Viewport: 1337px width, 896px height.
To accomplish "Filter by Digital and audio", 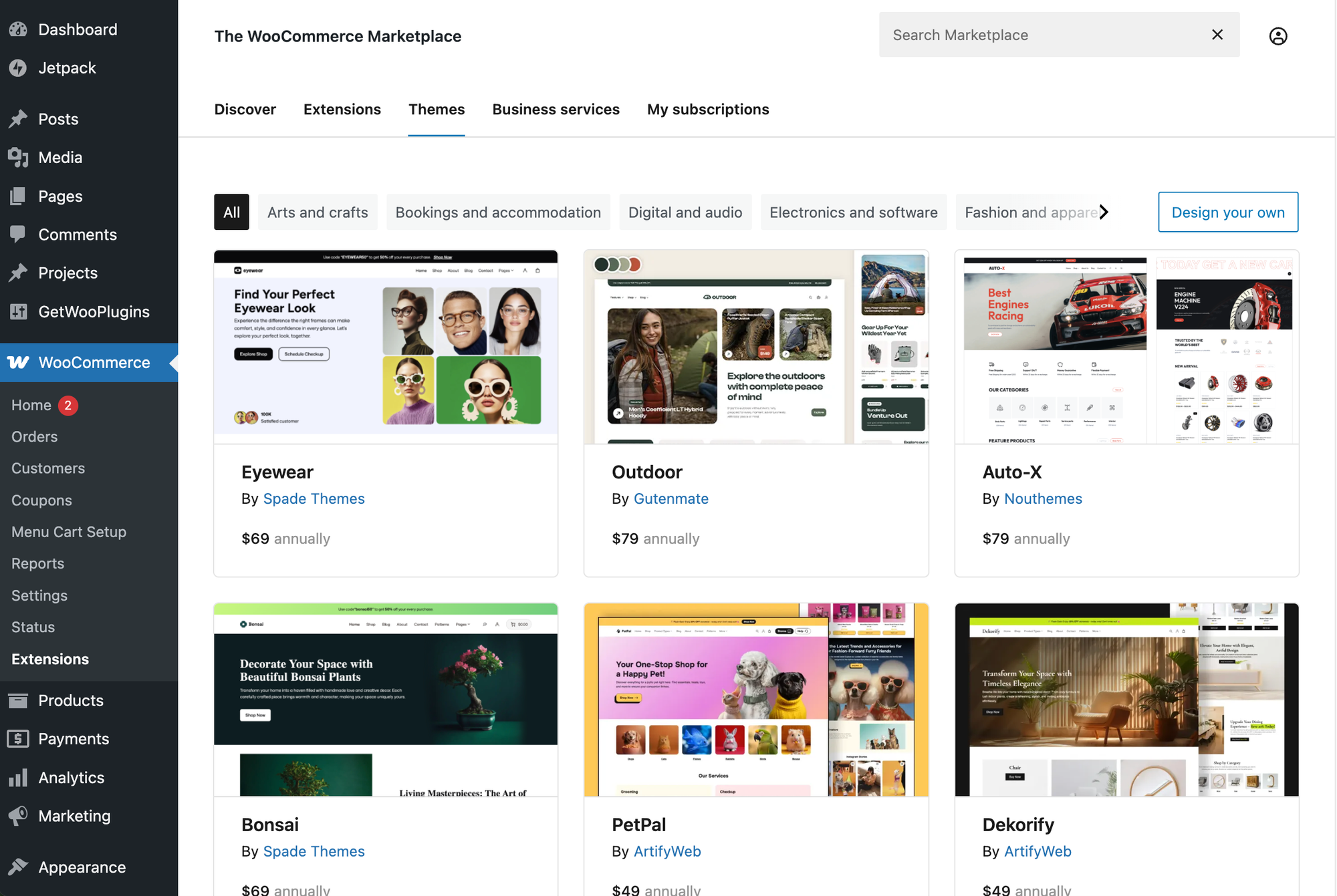I will (685, 212).
